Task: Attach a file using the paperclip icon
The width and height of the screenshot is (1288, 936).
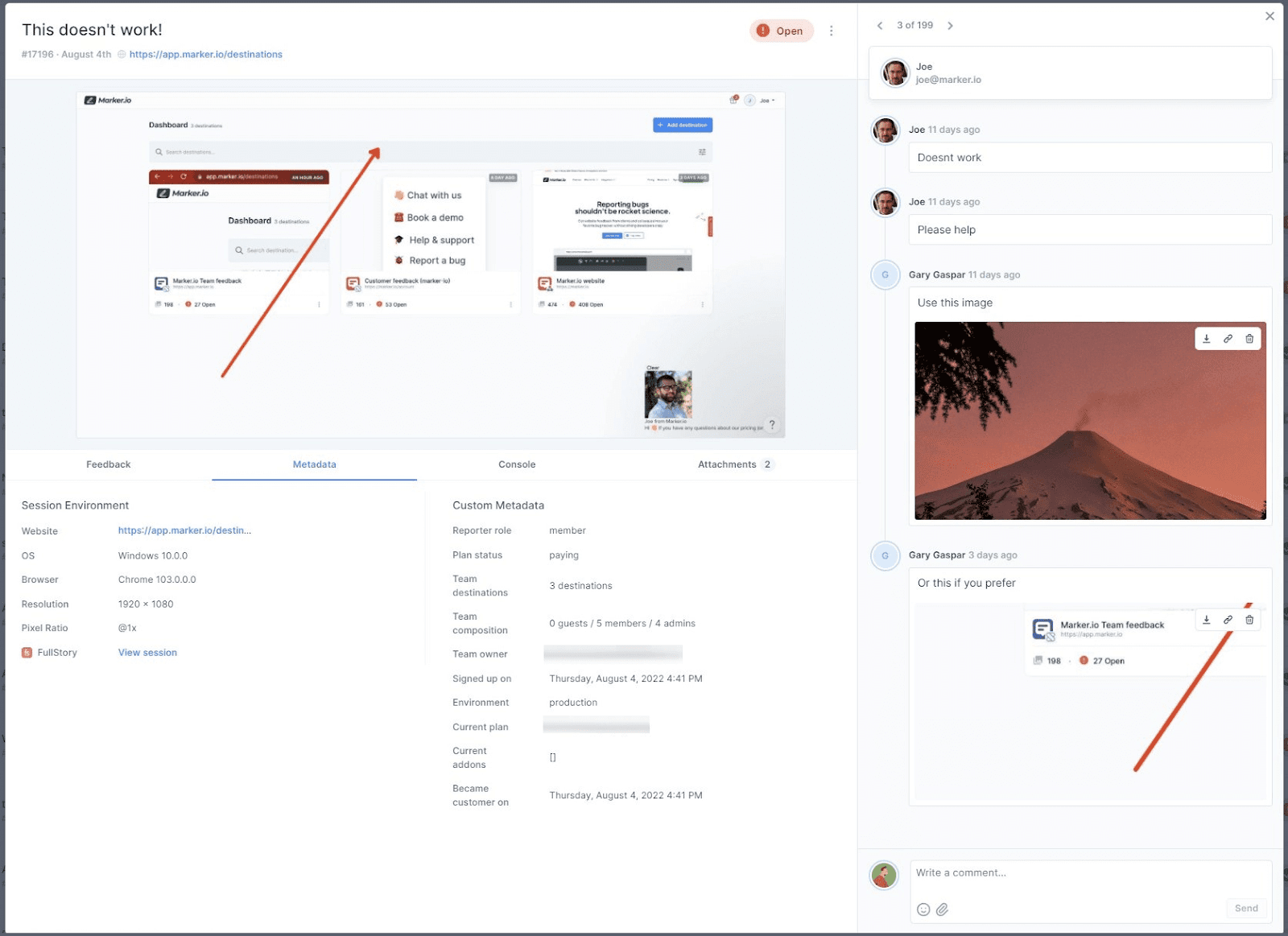Action: click(x=942, y=909)
